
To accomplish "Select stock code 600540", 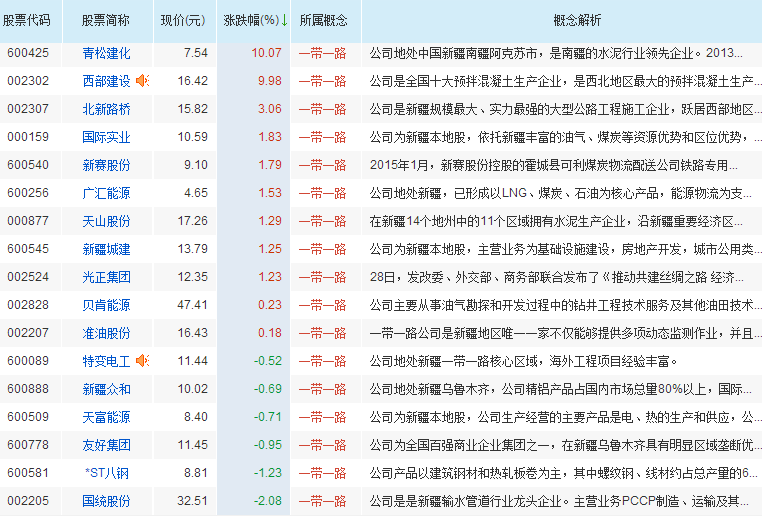I will 28,165.
